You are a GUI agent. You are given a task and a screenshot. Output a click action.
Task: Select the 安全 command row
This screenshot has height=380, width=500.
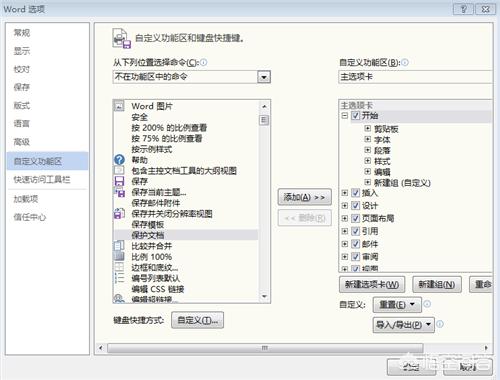click(x=186, y=117)
